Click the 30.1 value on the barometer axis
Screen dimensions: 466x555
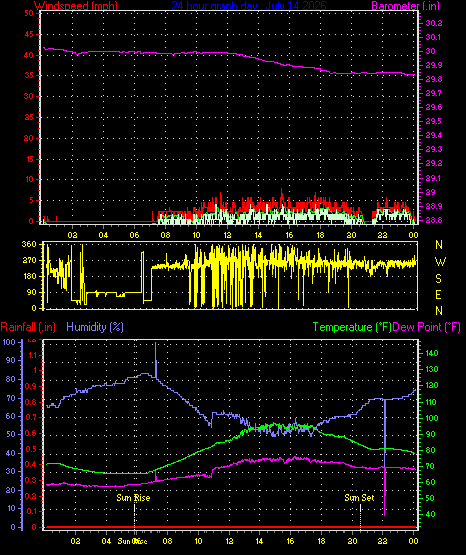434,37
